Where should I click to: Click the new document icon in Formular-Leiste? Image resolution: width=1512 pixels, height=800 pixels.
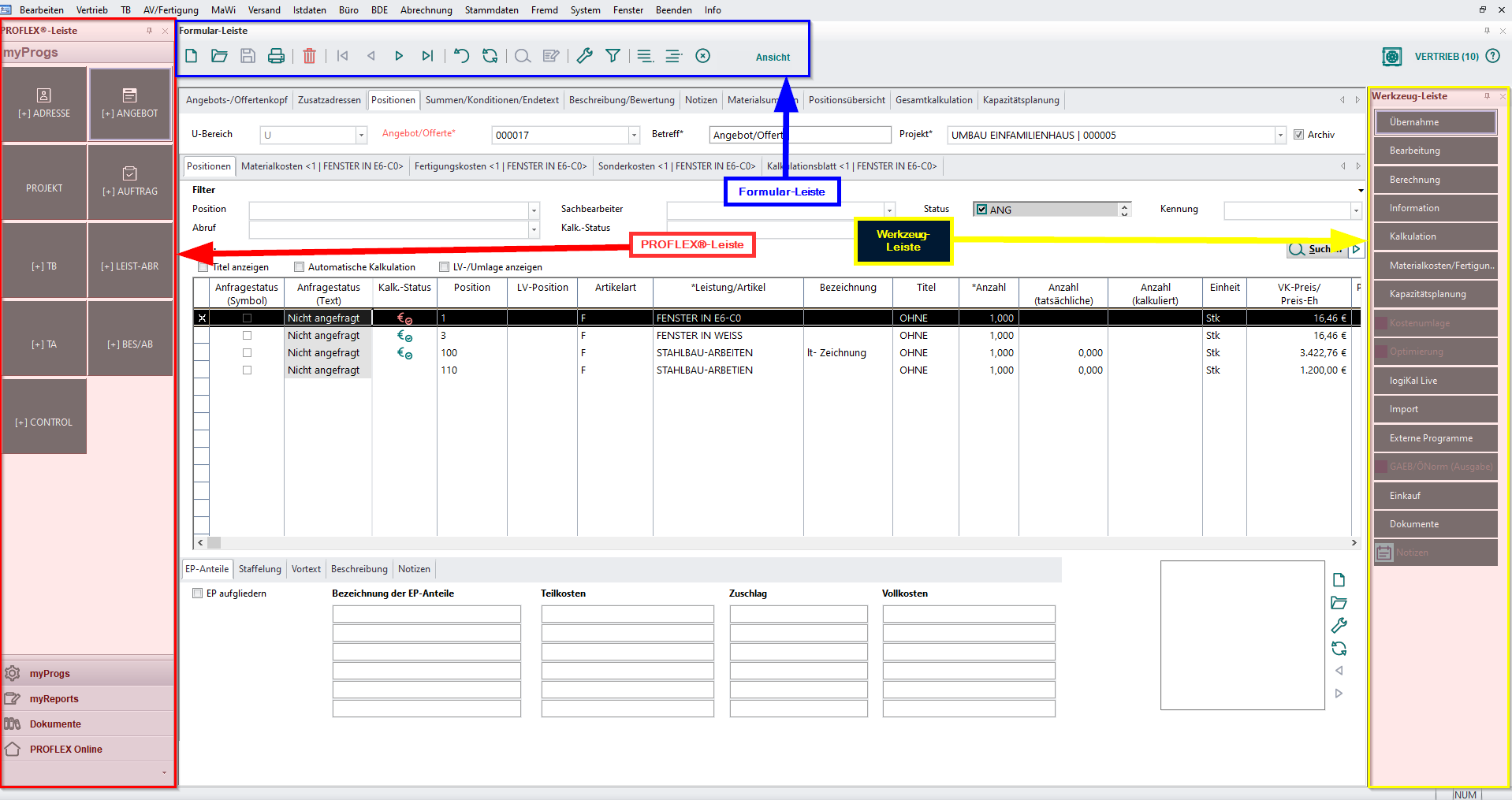191,56
